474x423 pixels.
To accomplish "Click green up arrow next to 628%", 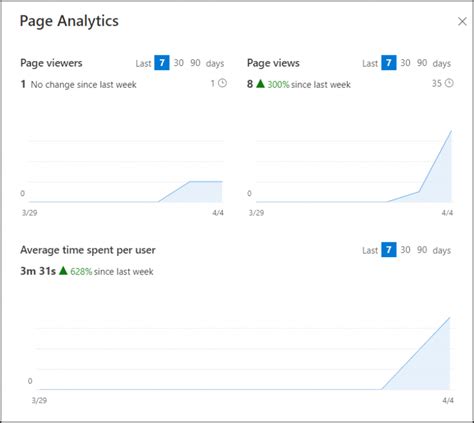I will [63, 271].
